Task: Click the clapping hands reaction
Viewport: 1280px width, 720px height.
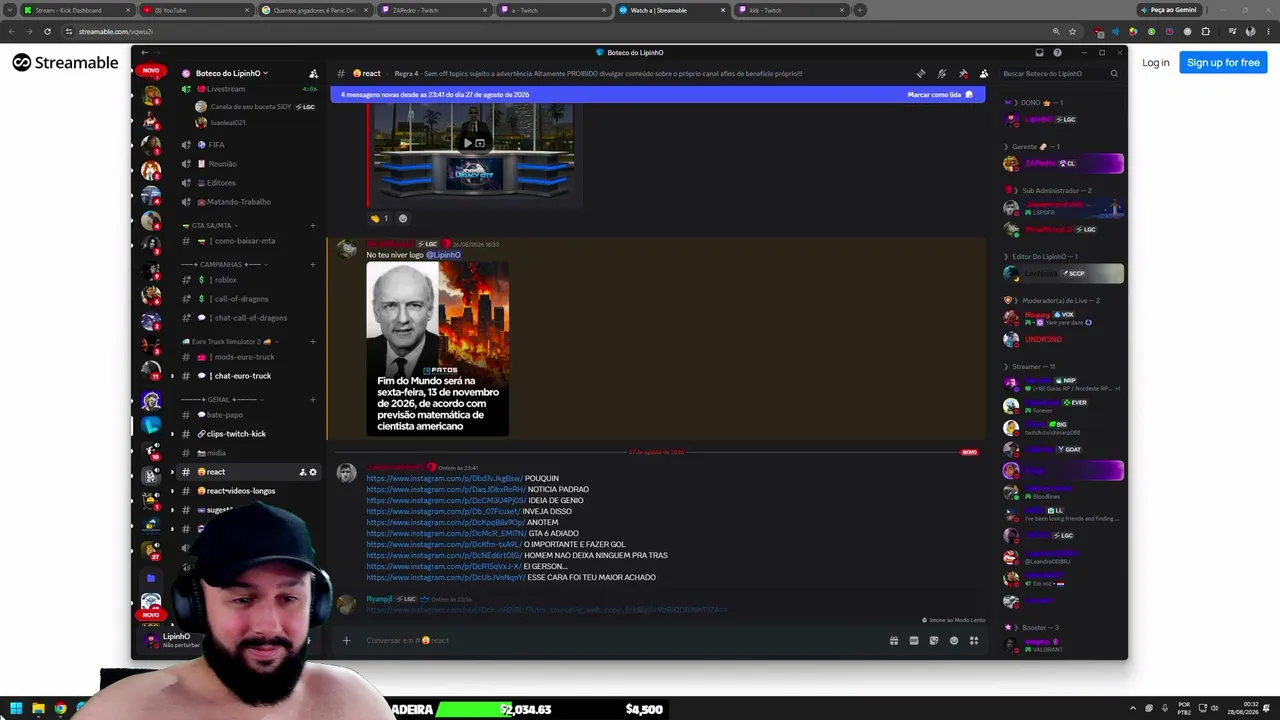Action: pos(380,218)
